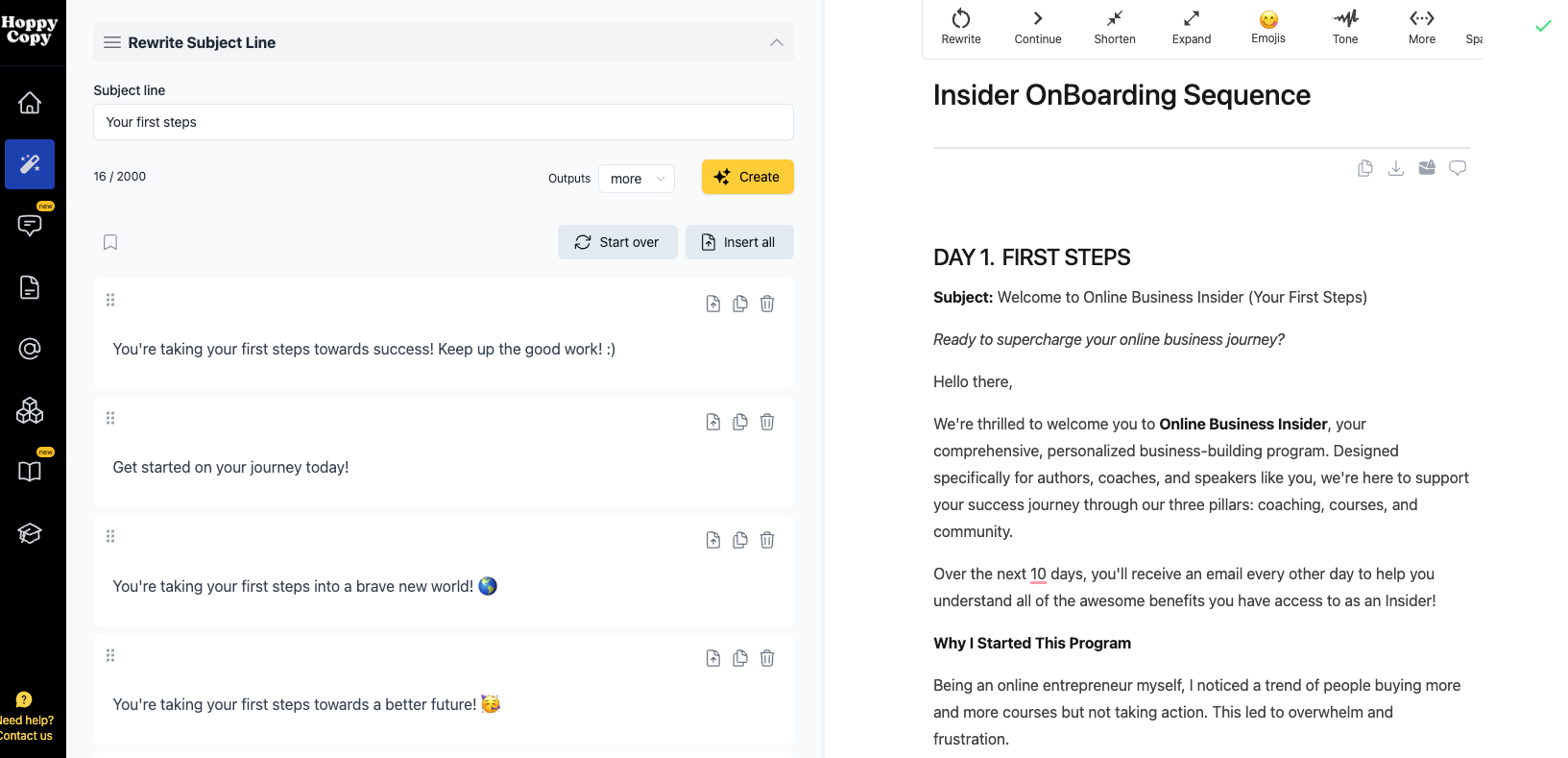This screenshot has height=758, width=1568.
Task: Click the bookmark icon above results
Action: point(110,242)
